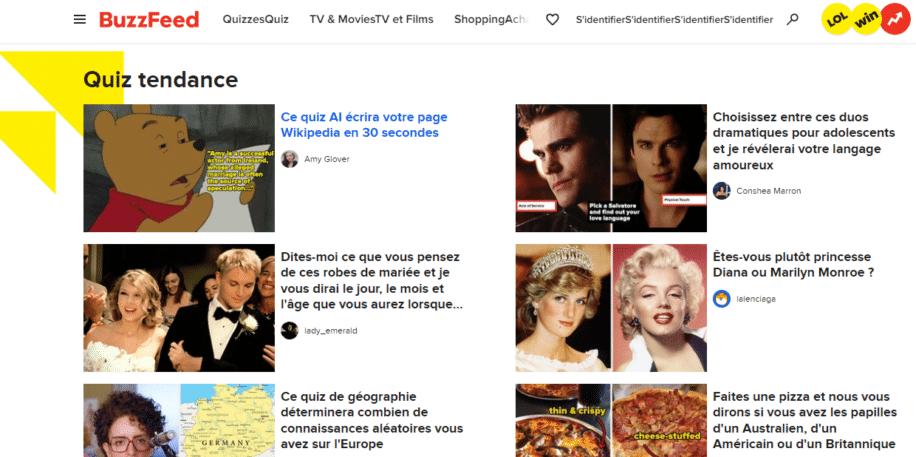Click the Salvatore brothers quiz thumbnail
Image resolution: width=916 pixels, height=457 pixels.
click(x=611, y=168)
